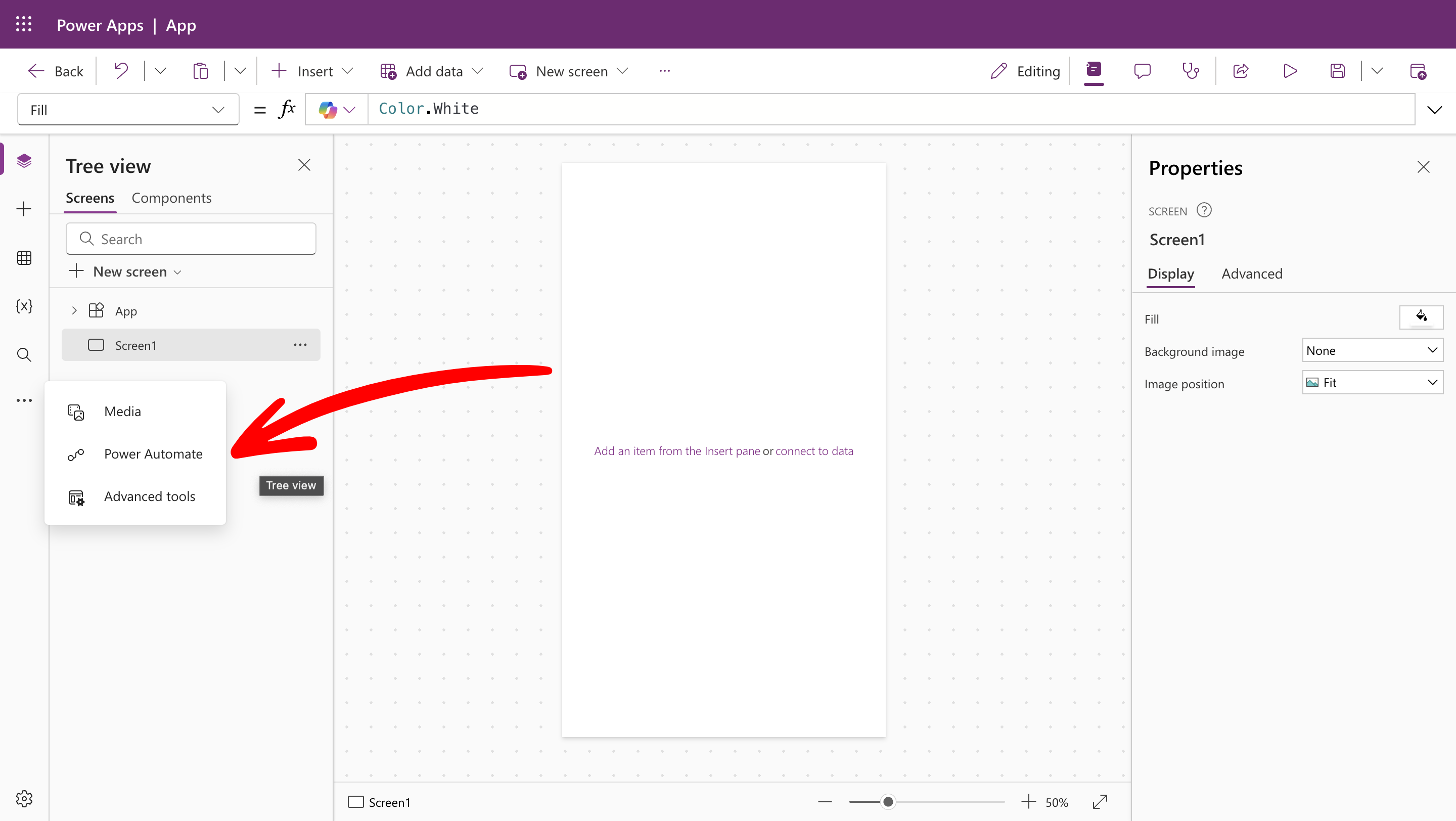Open the Search pane on the left rail
The height and width of the screenshot is (821, 1456).
coord(24,355)
